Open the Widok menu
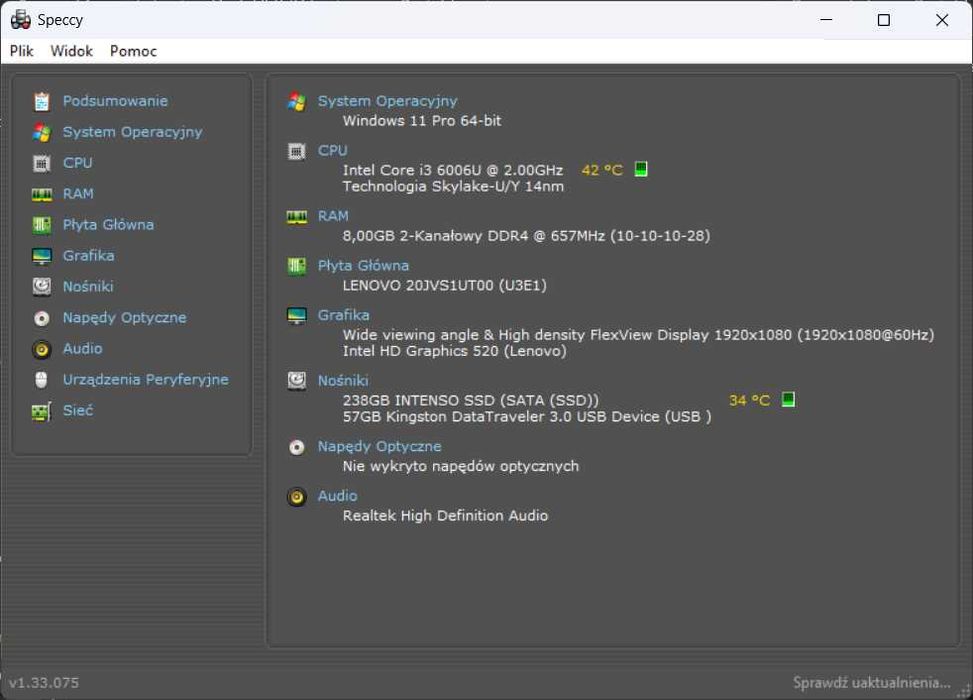 [x=71, y=51]
